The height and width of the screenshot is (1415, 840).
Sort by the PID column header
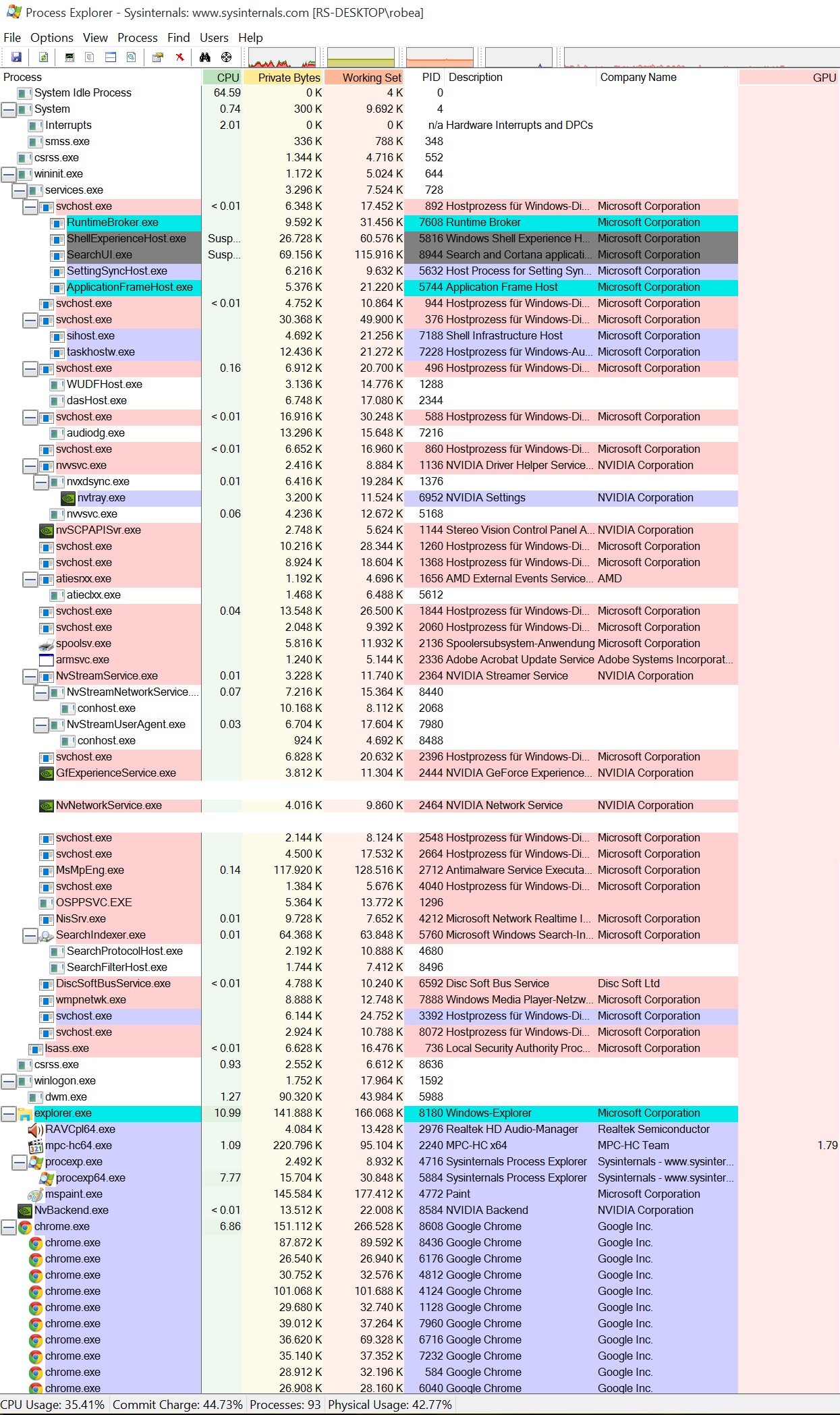pyautogui.click(x=425, y=78)
